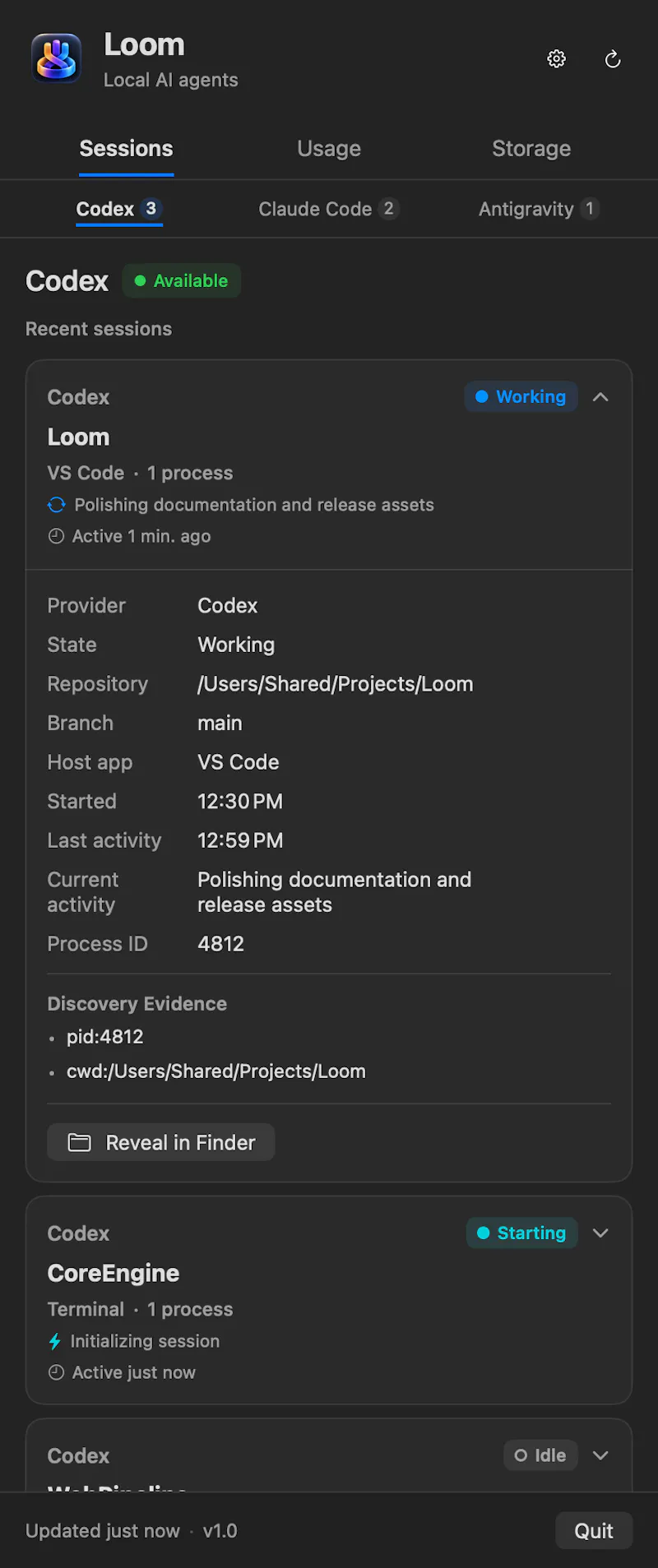Switch to the Usage tab
This screenshot has width=658, height=1568.
click(329, 149)
